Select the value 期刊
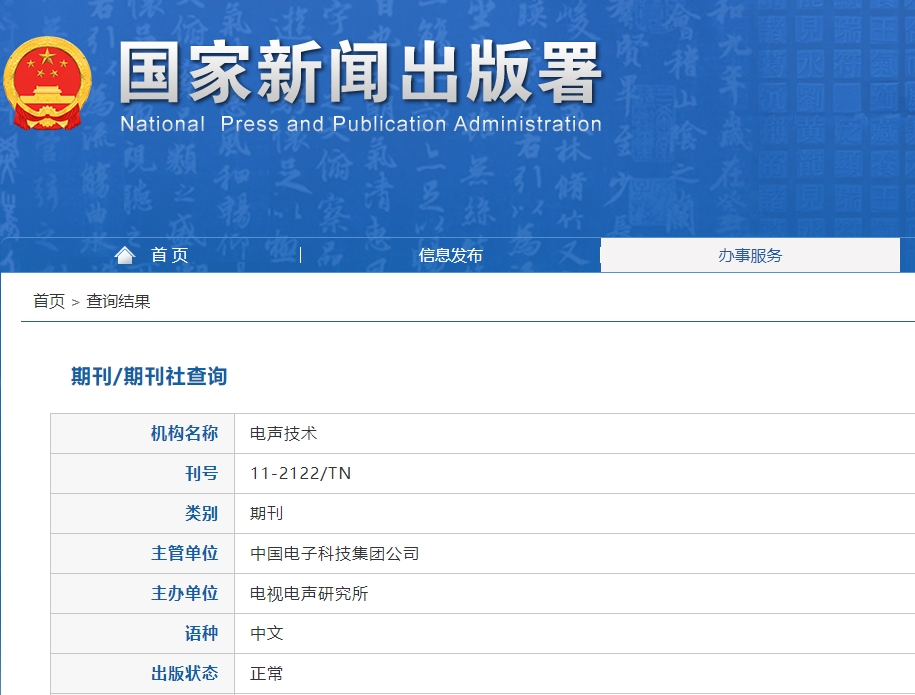Viewport: 915px width, 695px height. pos(267,514)
